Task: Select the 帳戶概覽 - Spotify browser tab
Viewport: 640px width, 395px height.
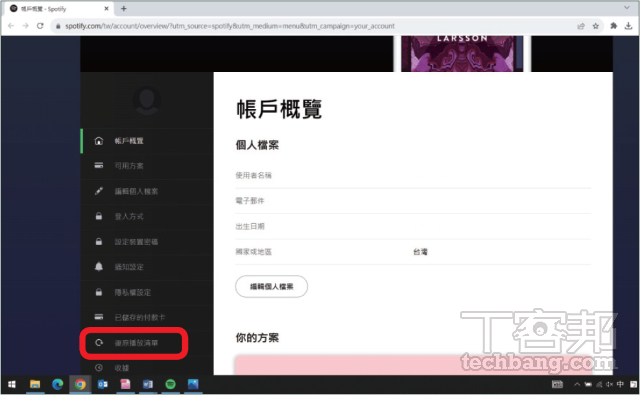Action: 59,9
